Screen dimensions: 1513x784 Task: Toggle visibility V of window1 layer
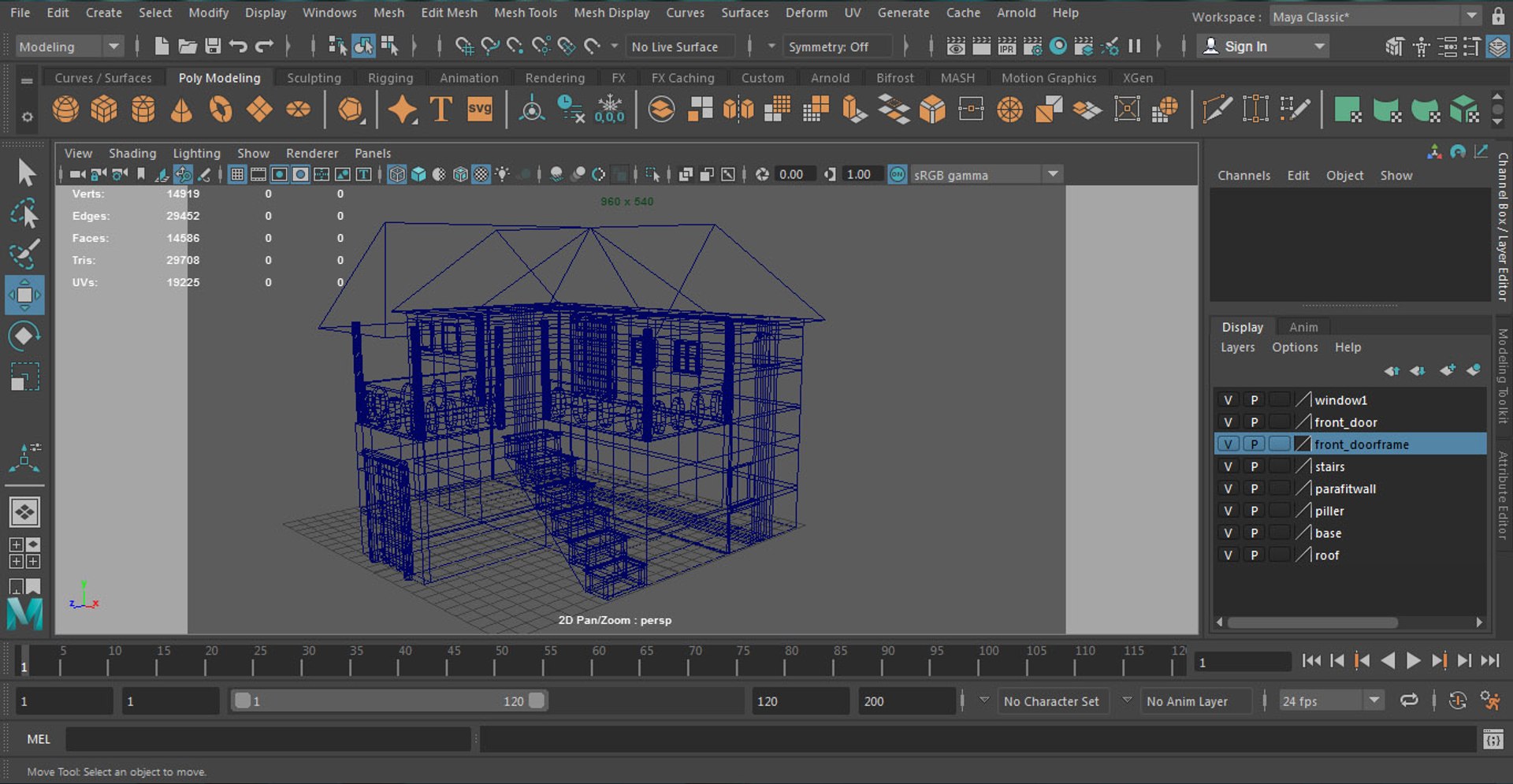(x=1228, y=400)
